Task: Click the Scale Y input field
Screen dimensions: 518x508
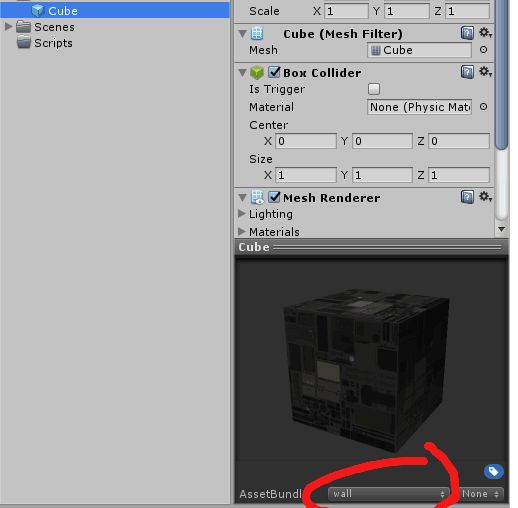Action: pos(407,11)
